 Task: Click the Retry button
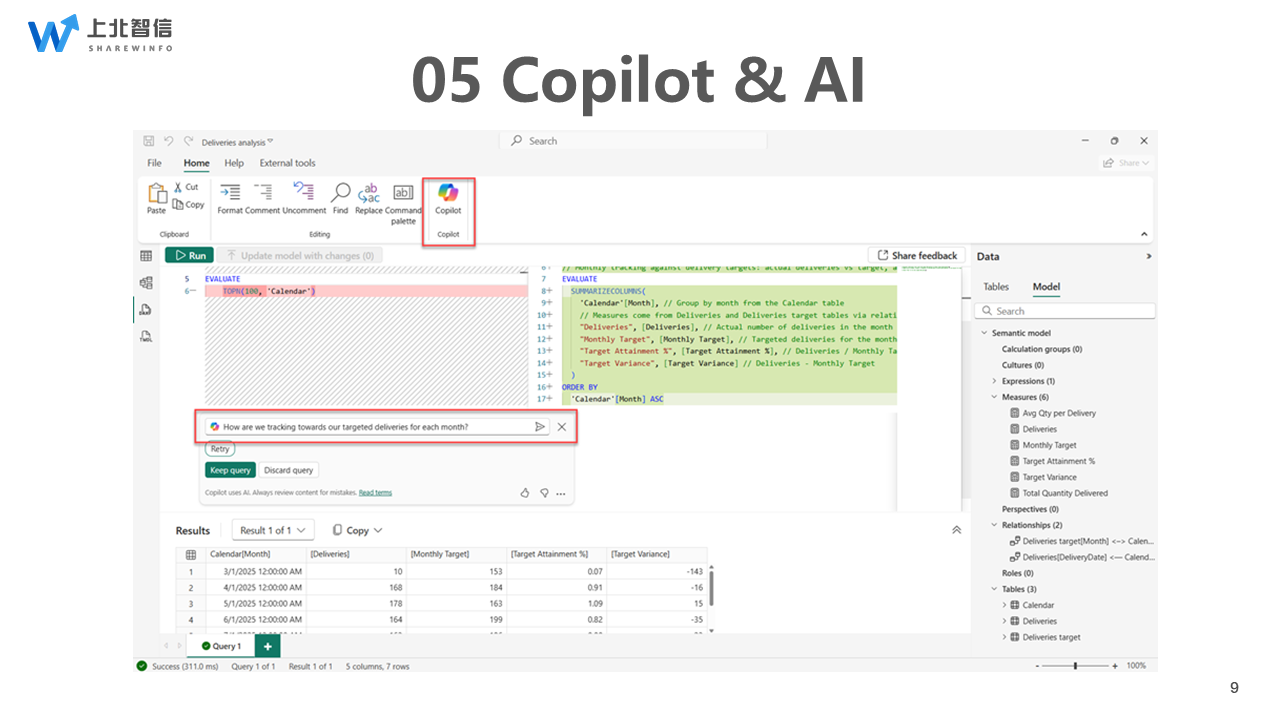click(x=220, y=449)
